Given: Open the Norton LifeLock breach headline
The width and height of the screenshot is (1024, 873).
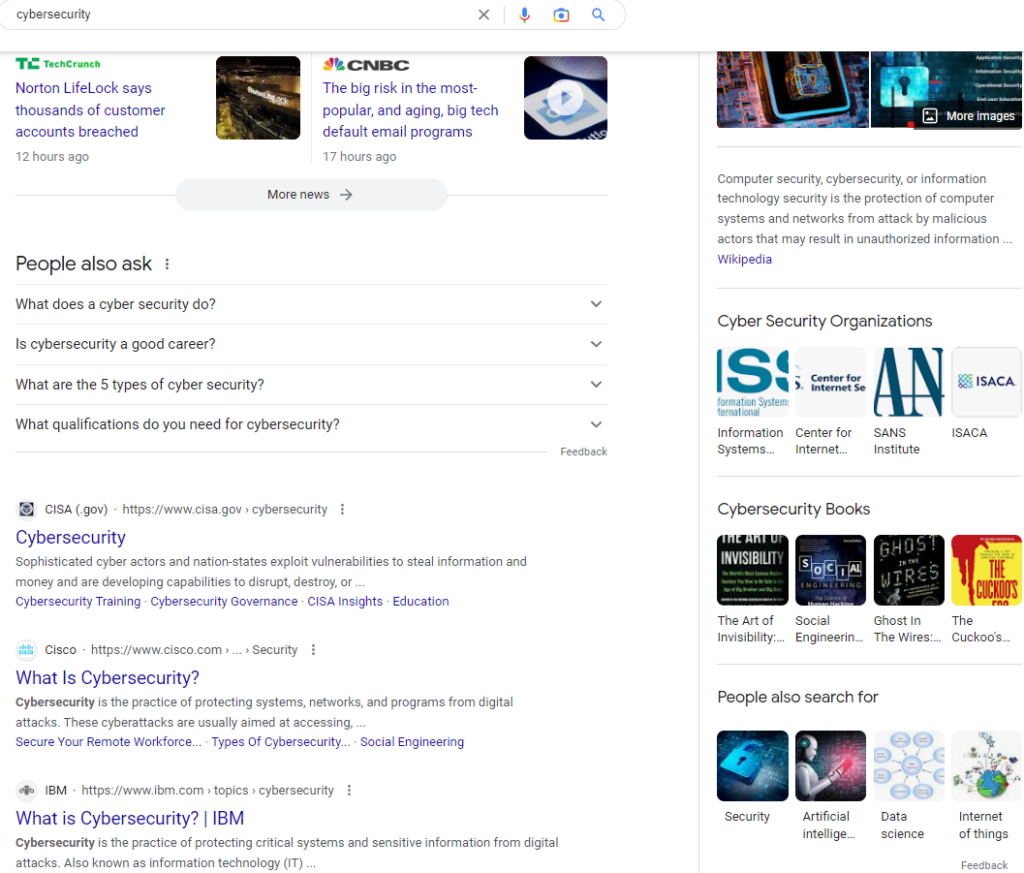Looking at the screenshot, I should [90, 110].
